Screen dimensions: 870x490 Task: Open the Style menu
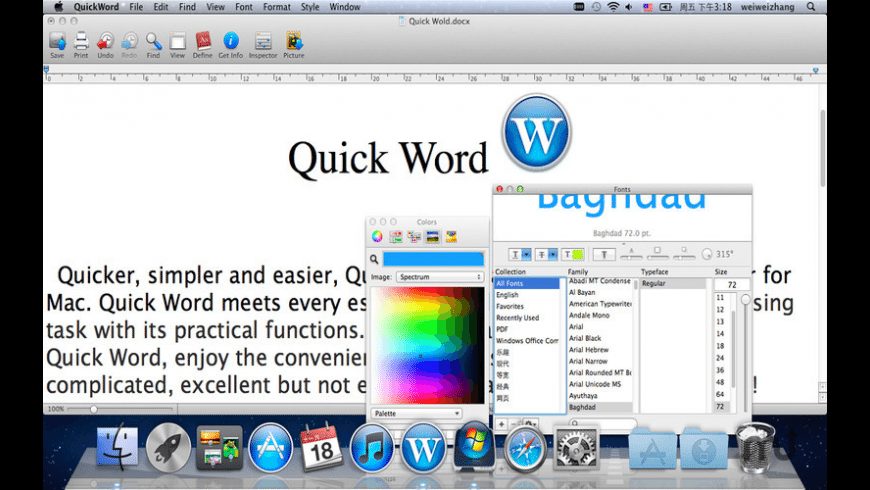point(310,7)
